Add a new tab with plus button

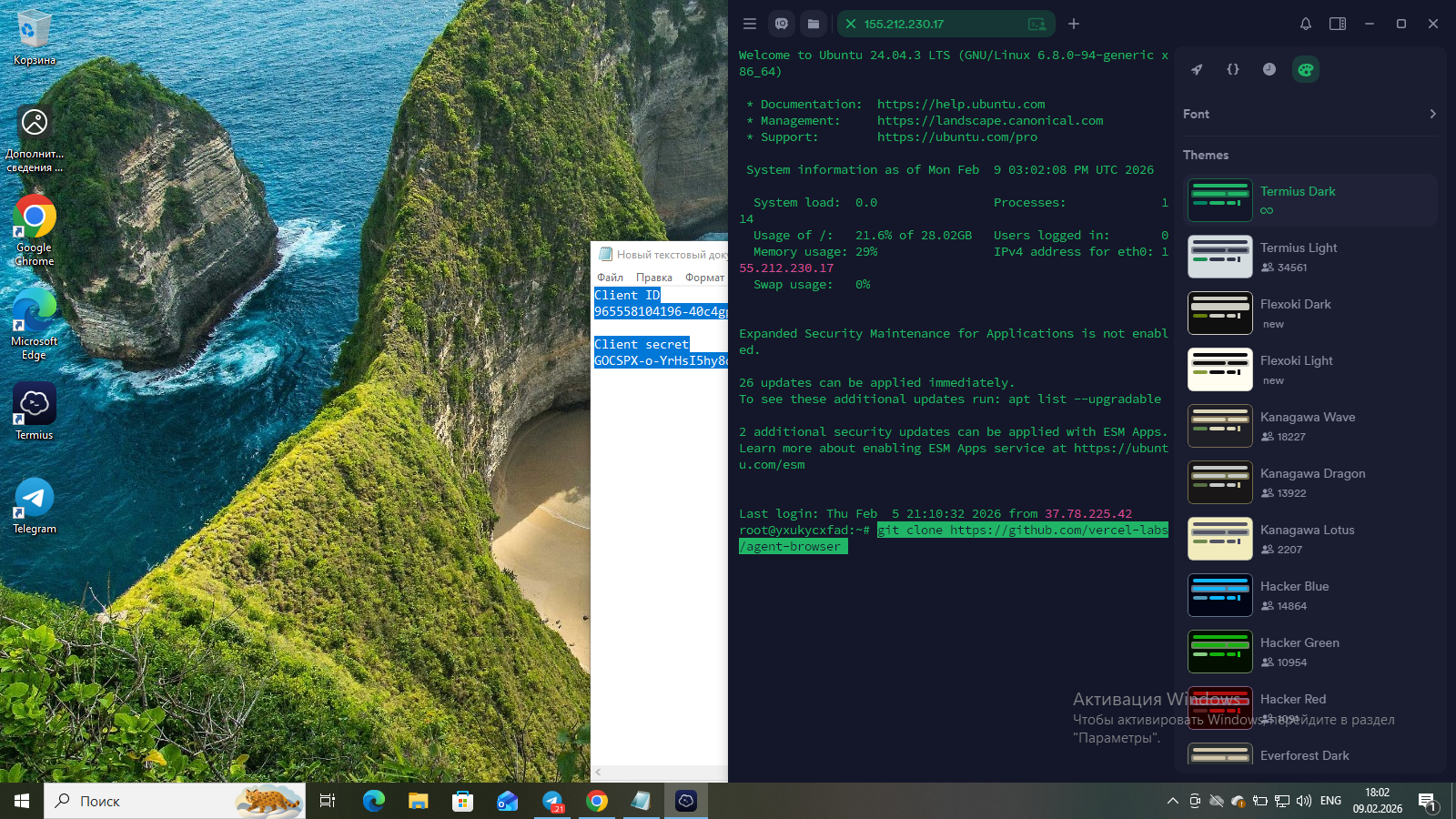tap(1074, 24)
